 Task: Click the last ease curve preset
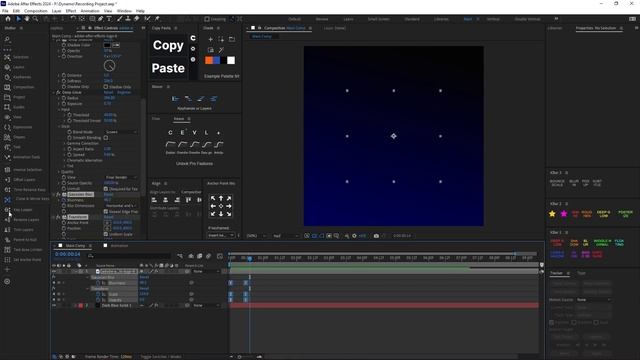[219, 144]
